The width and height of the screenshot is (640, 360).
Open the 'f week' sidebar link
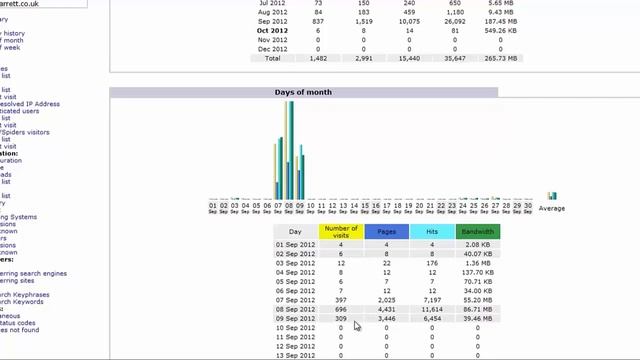pos(10,47)
